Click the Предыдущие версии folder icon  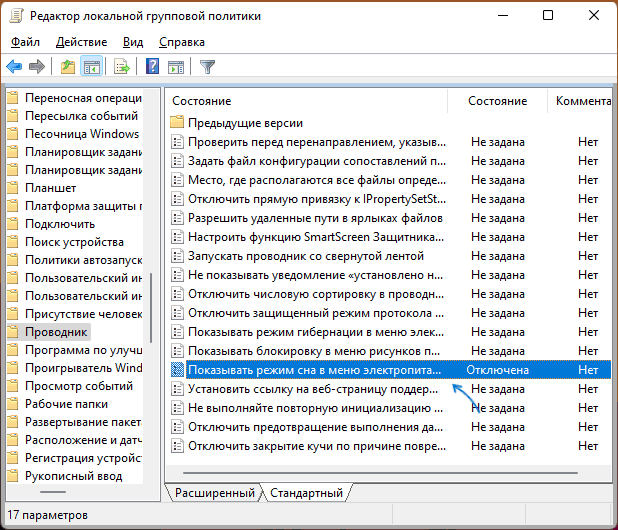(177, 122)
